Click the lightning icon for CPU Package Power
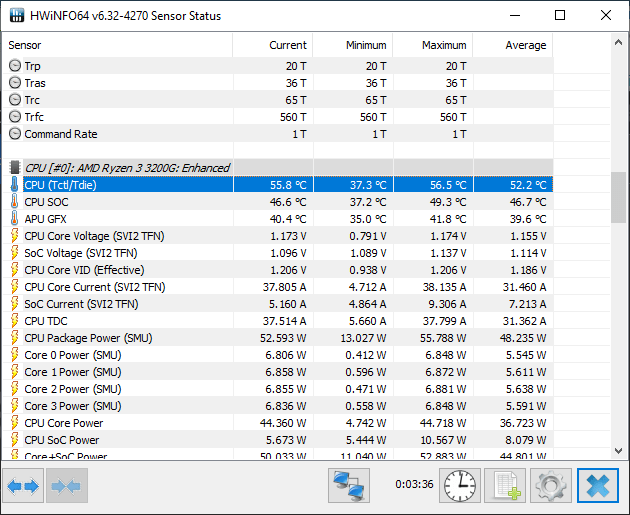 [x=14, y=338]
